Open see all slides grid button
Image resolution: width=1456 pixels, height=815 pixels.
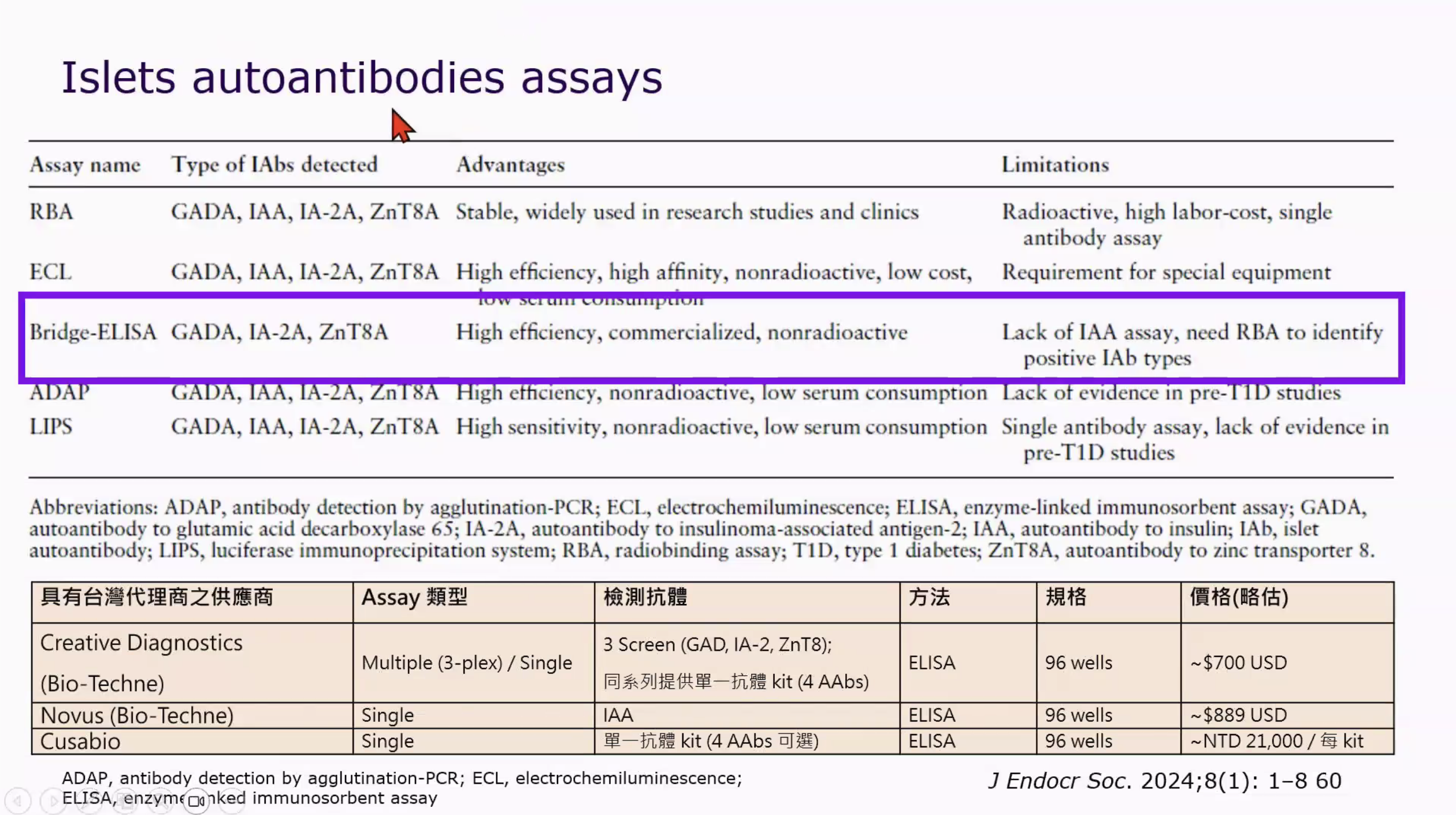click(124, 801)
